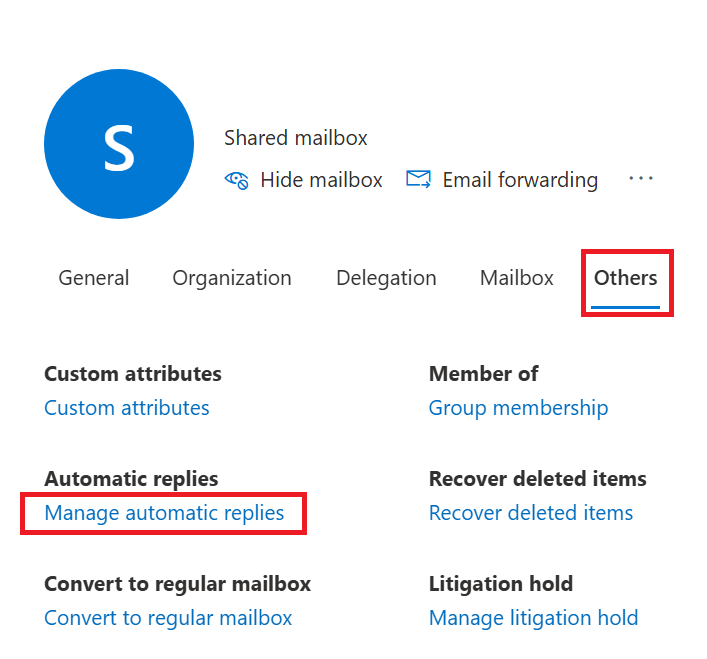
Task: Click the Litigation hold section heading
Action: click(501, 584)
